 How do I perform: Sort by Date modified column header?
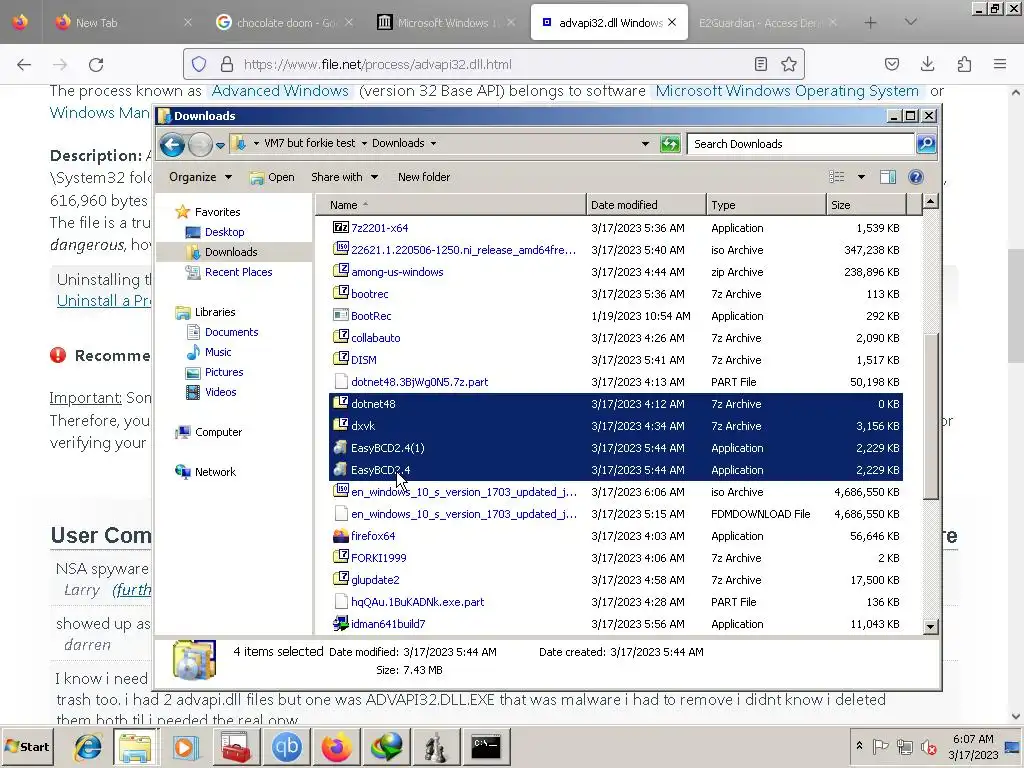[x=646, y=205]
